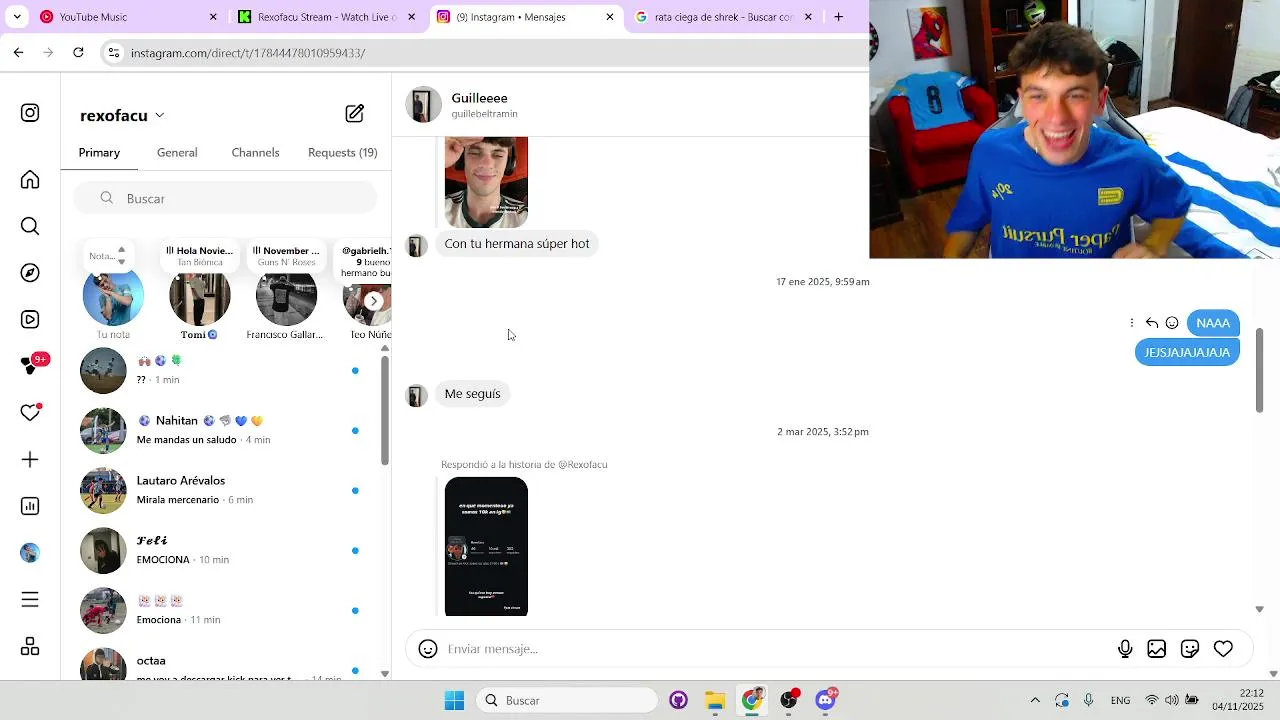This screenshot has width=1280, height=720.
Task: Open Feli conversation saying EMOCIONA
Action: coord(225,550)
